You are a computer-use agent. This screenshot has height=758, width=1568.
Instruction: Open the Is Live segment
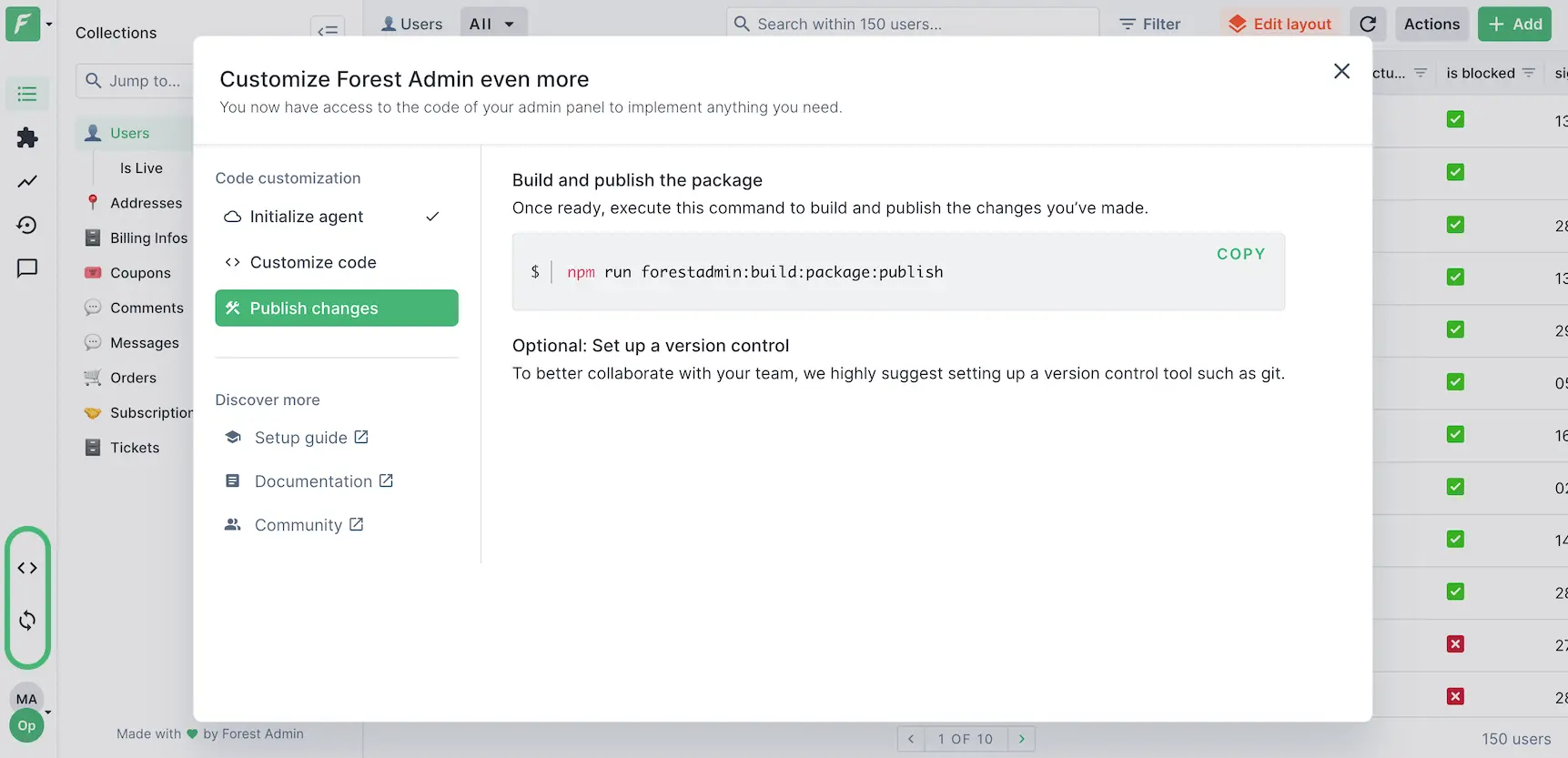pyautogui.click(x=142, y=168)
